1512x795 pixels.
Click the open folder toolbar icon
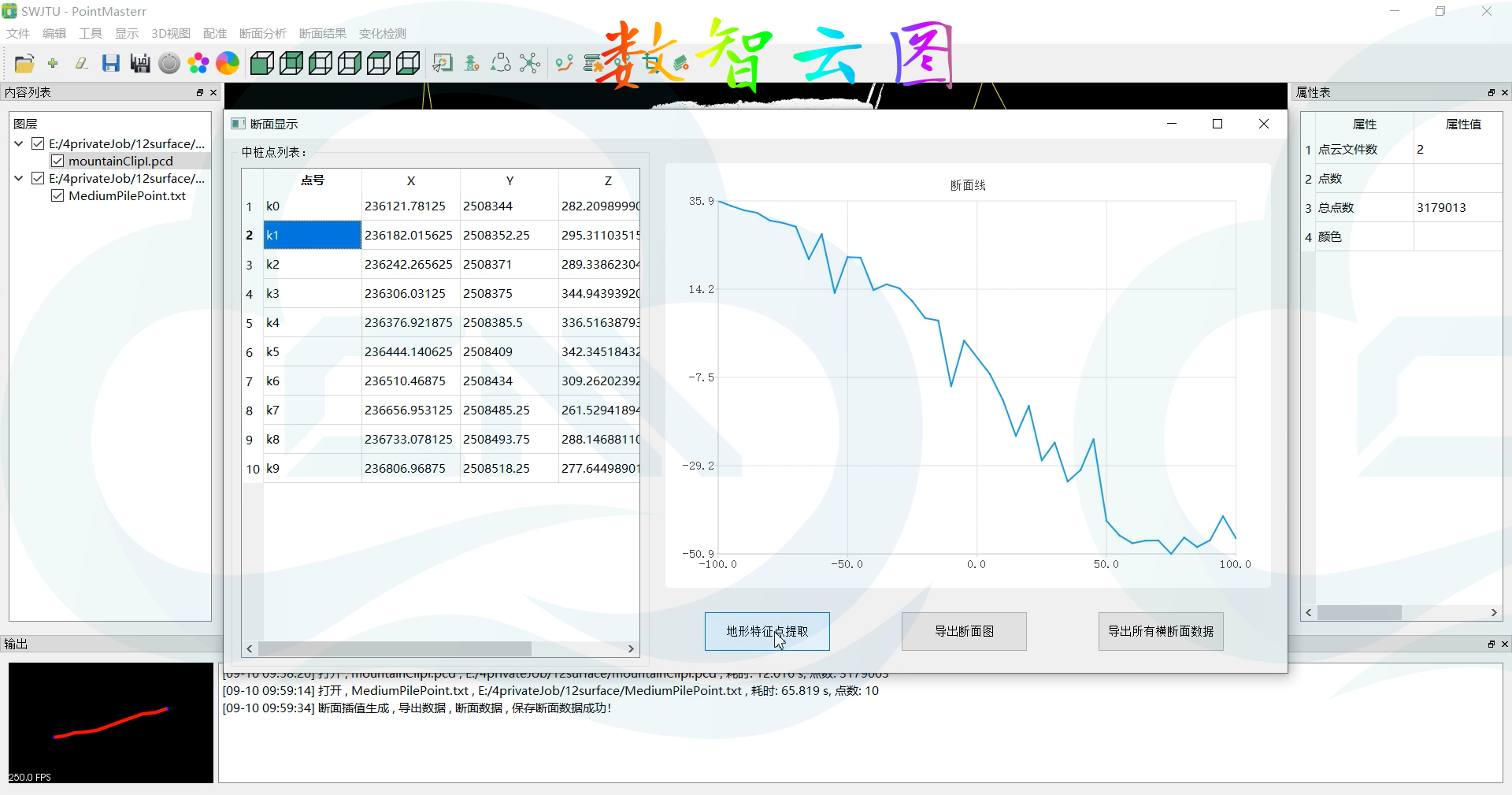tap(24, 63)
